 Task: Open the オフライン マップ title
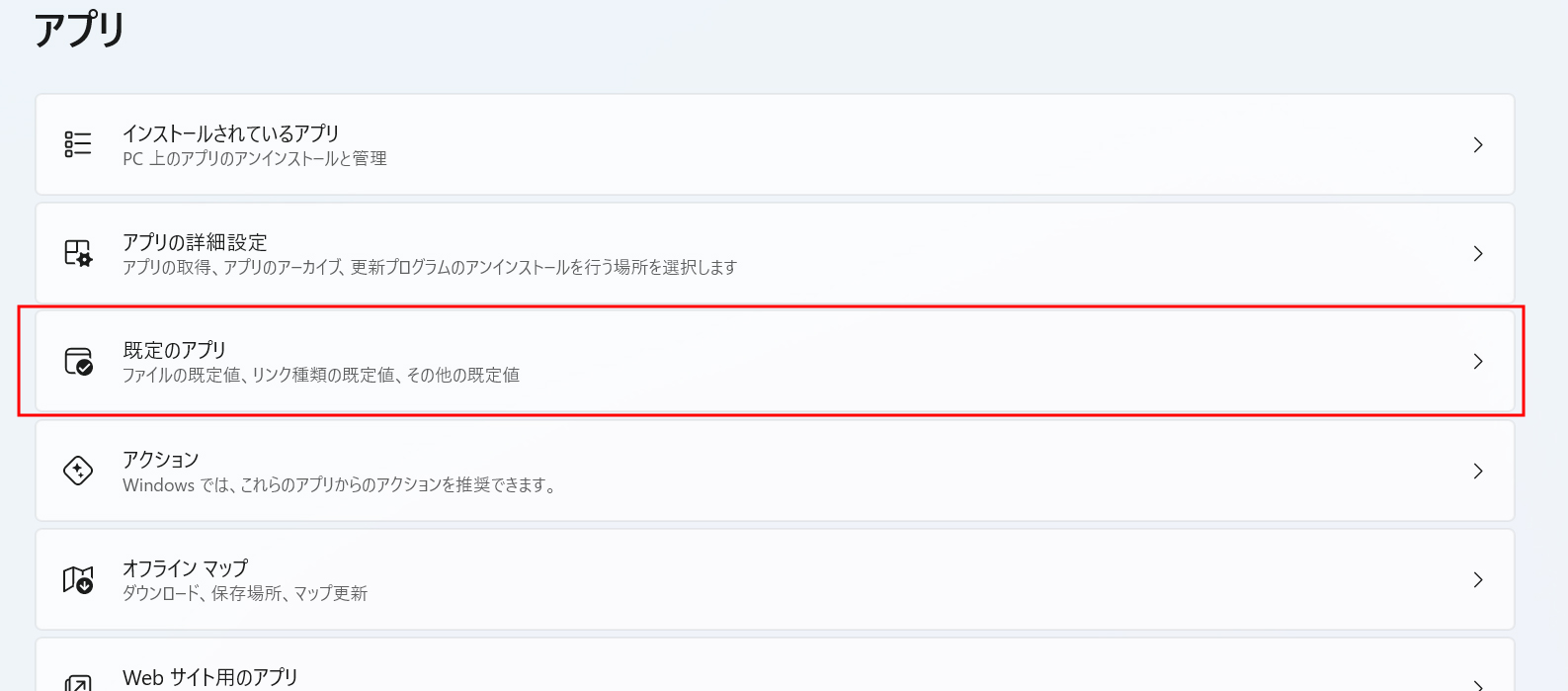click(185, 568)
